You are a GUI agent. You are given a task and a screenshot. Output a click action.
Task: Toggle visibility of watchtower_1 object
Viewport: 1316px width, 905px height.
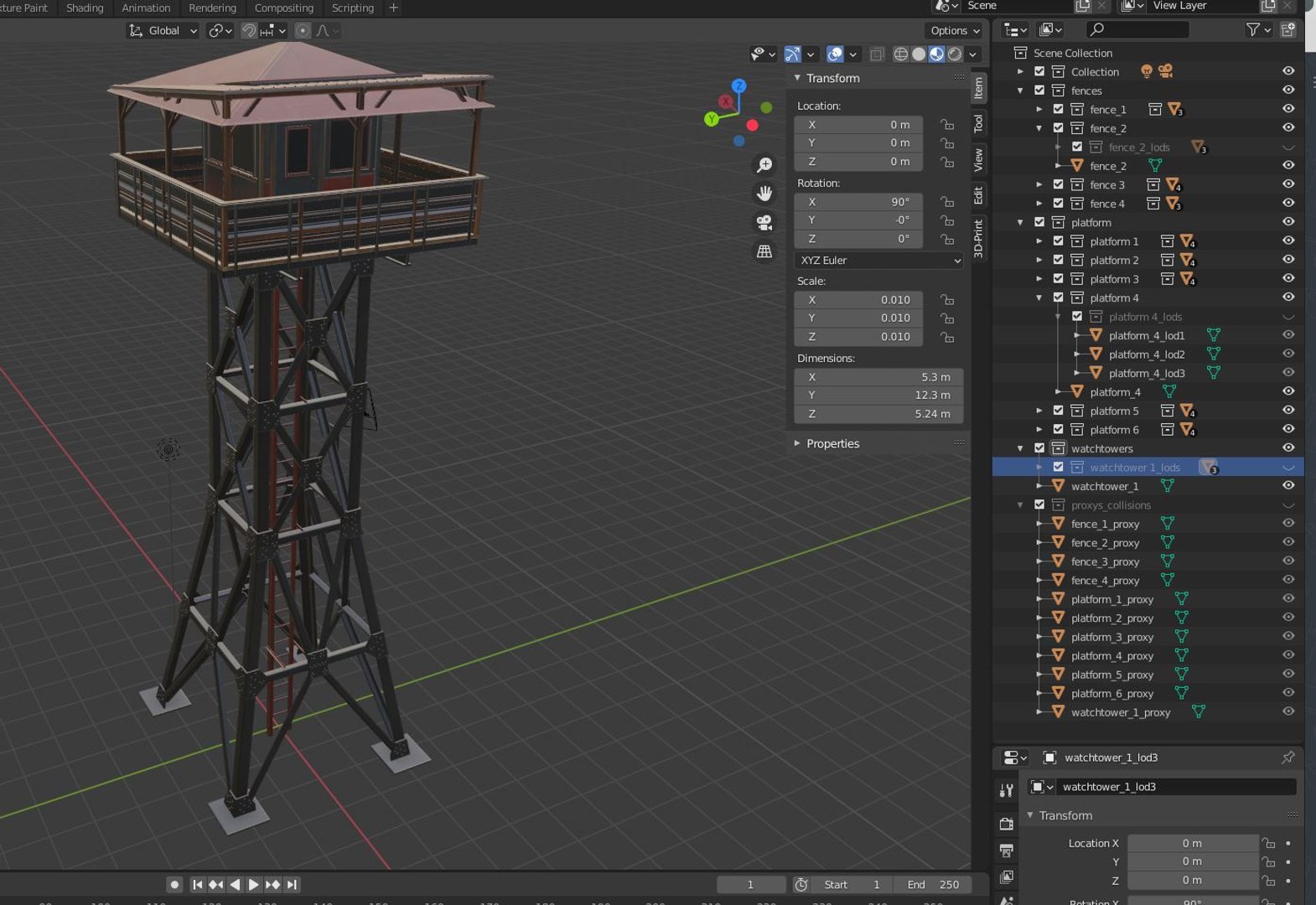point(1288,485)
